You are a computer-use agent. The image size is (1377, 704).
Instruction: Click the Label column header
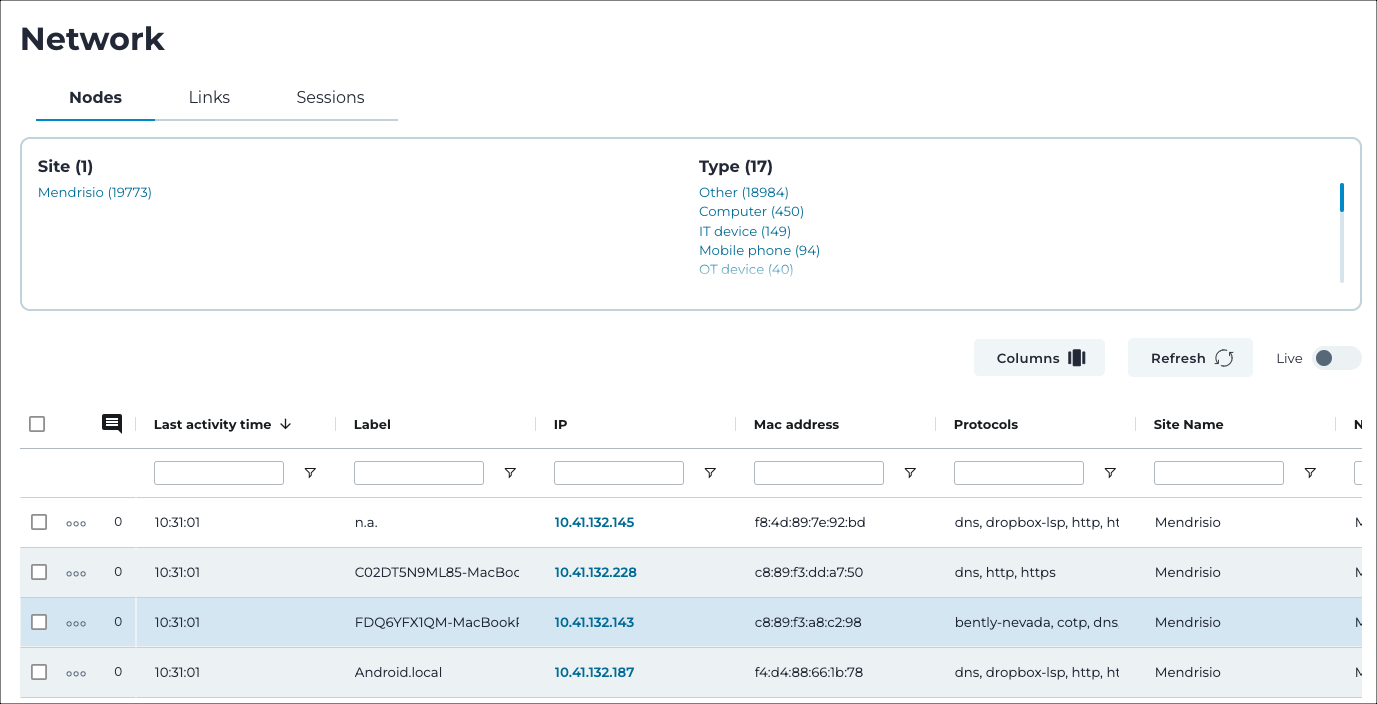click(372, 424)
